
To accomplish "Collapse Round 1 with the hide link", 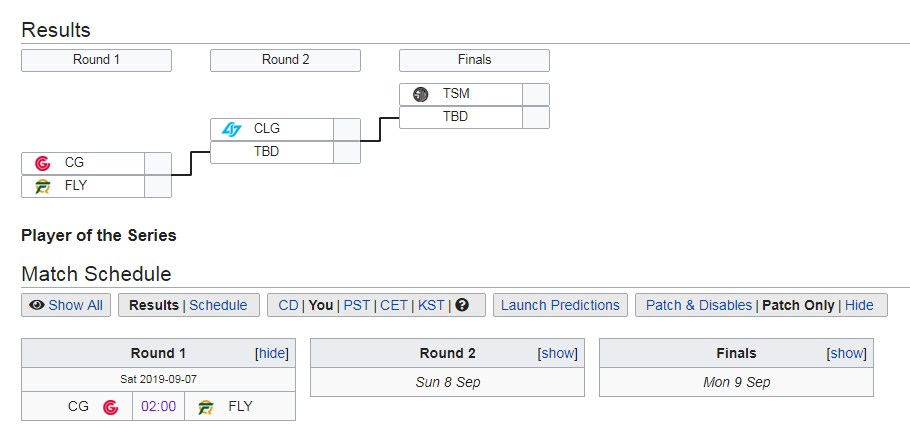I will pyautogui.click(x=272, y=354).
